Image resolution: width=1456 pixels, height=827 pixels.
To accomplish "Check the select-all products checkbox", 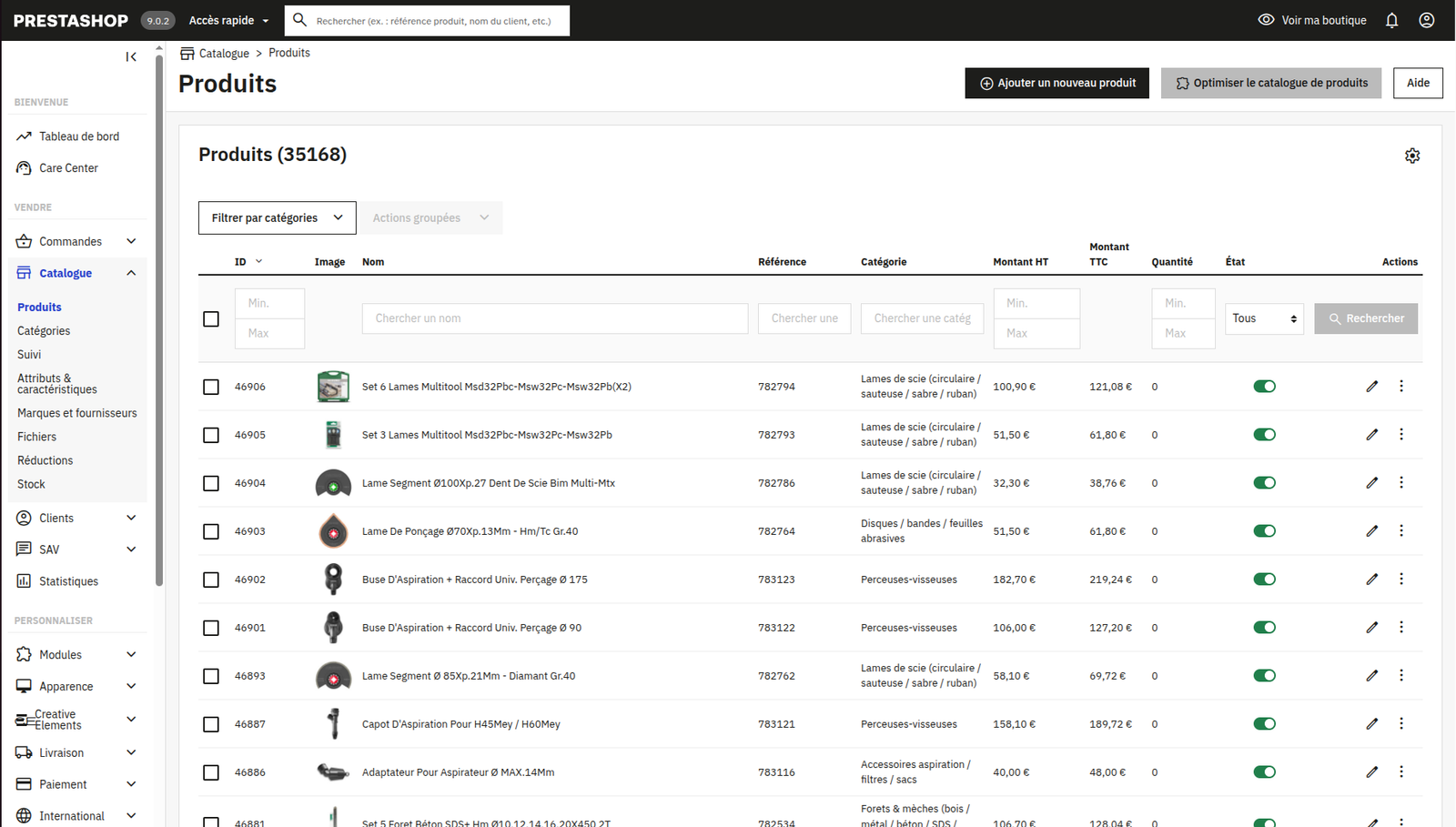I will [x=211, y=318].
